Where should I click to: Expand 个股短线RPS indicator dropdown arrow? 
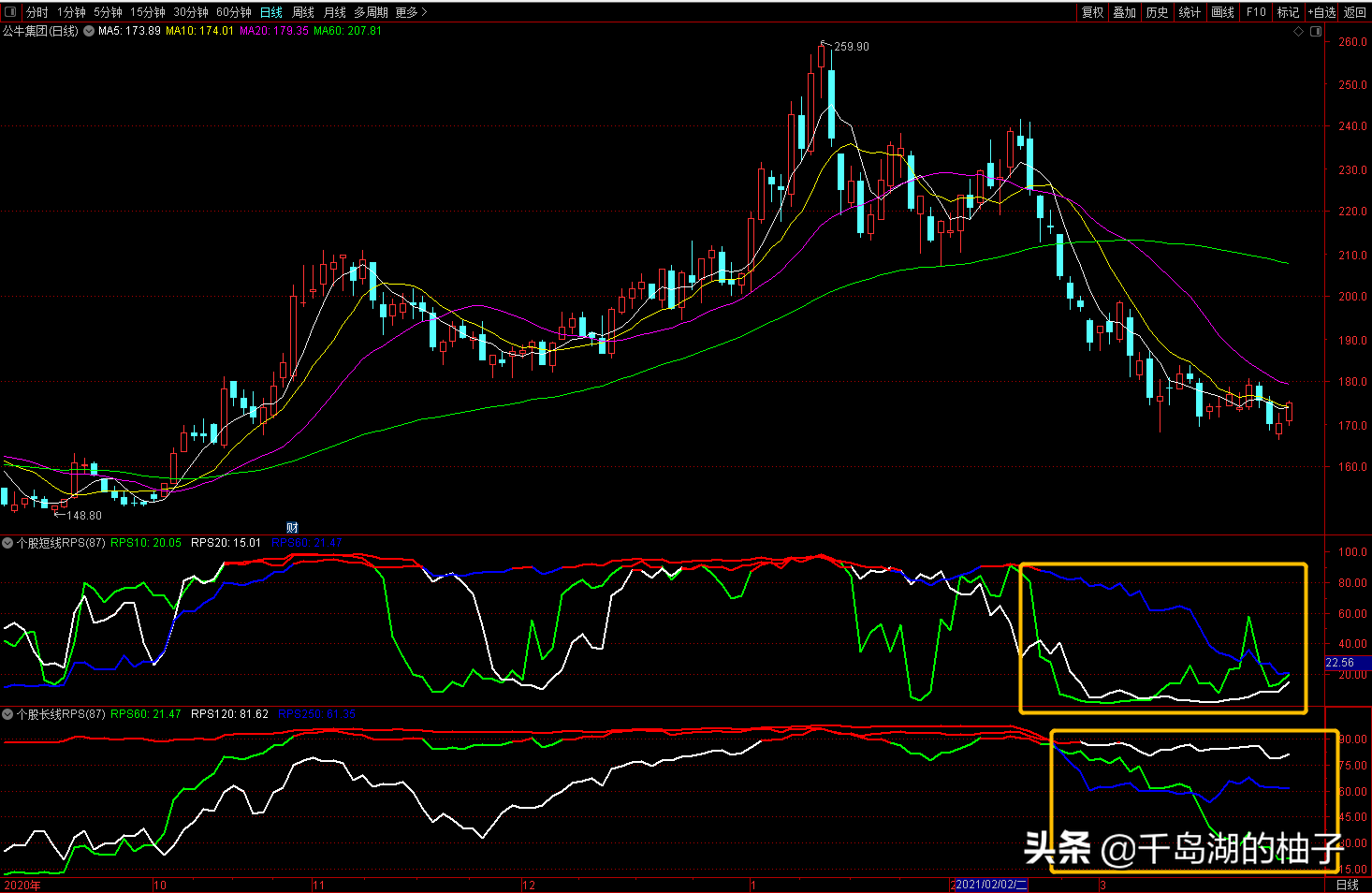pos(7,543)
